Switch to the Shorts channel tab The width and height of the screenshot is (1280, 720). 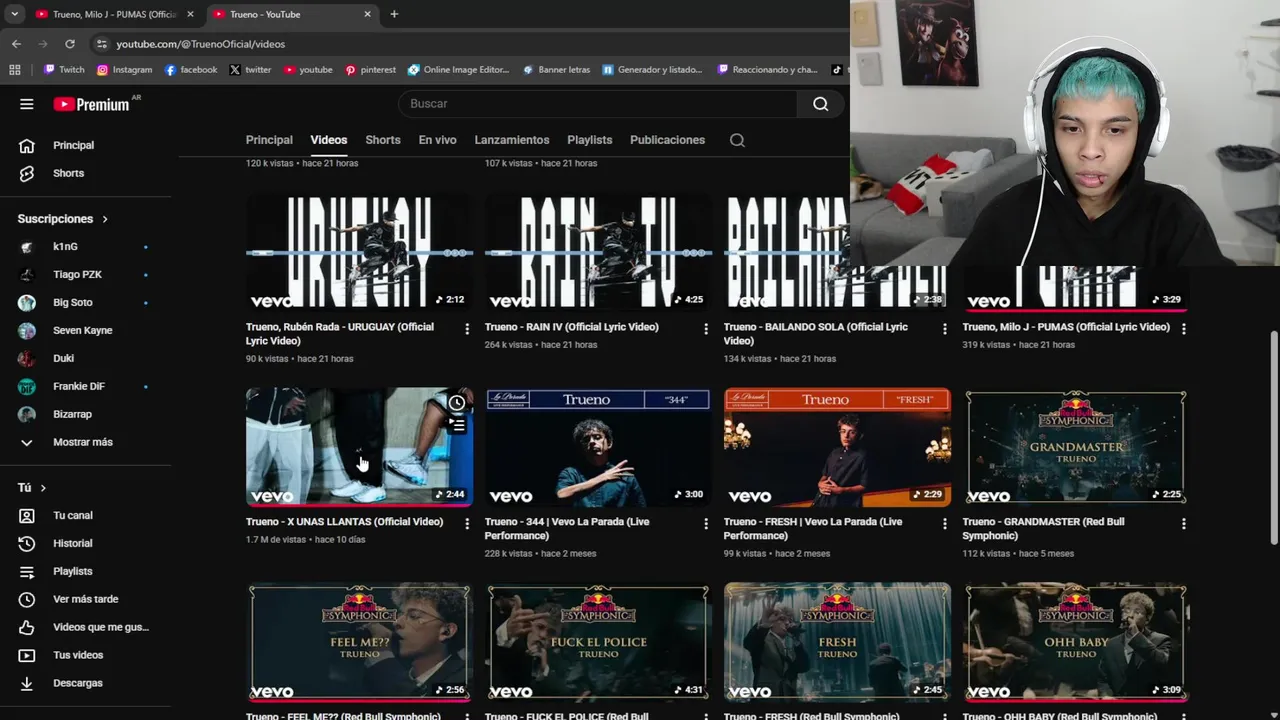(x=383, y=140)
